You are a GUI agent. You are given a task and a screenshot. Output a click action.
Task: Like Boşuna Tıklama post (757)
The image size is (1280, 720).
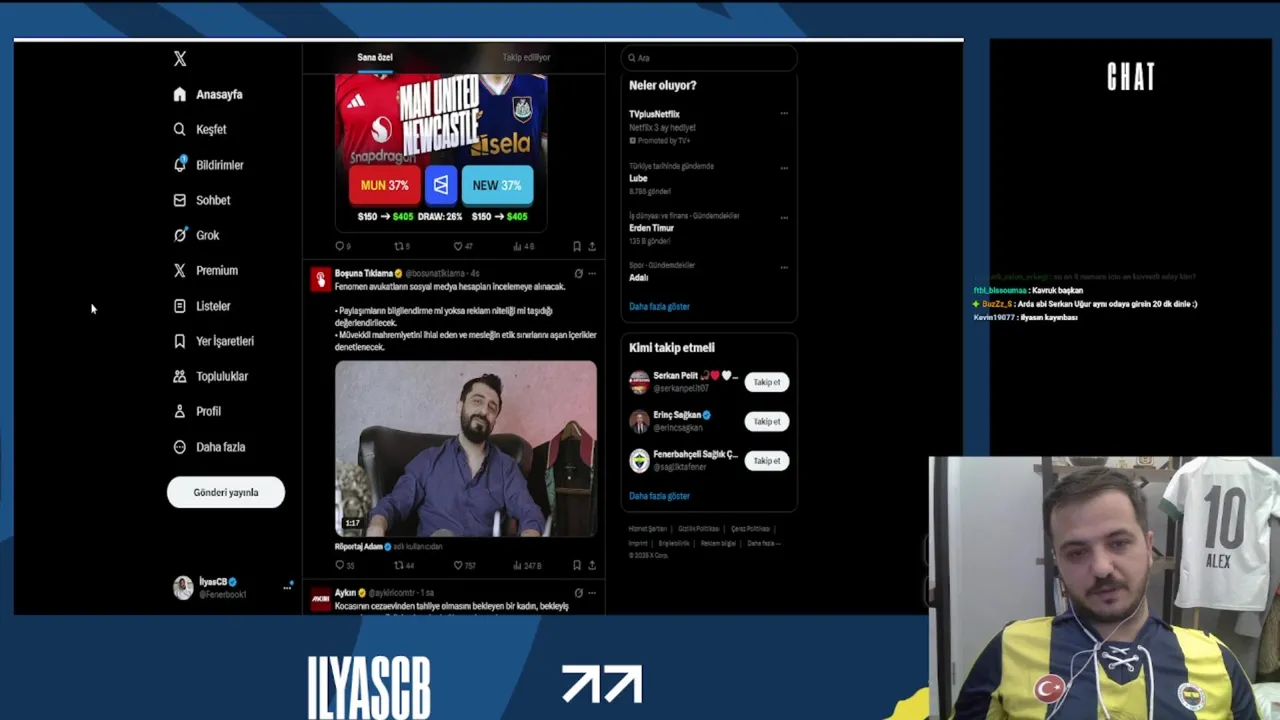point(465,565)
